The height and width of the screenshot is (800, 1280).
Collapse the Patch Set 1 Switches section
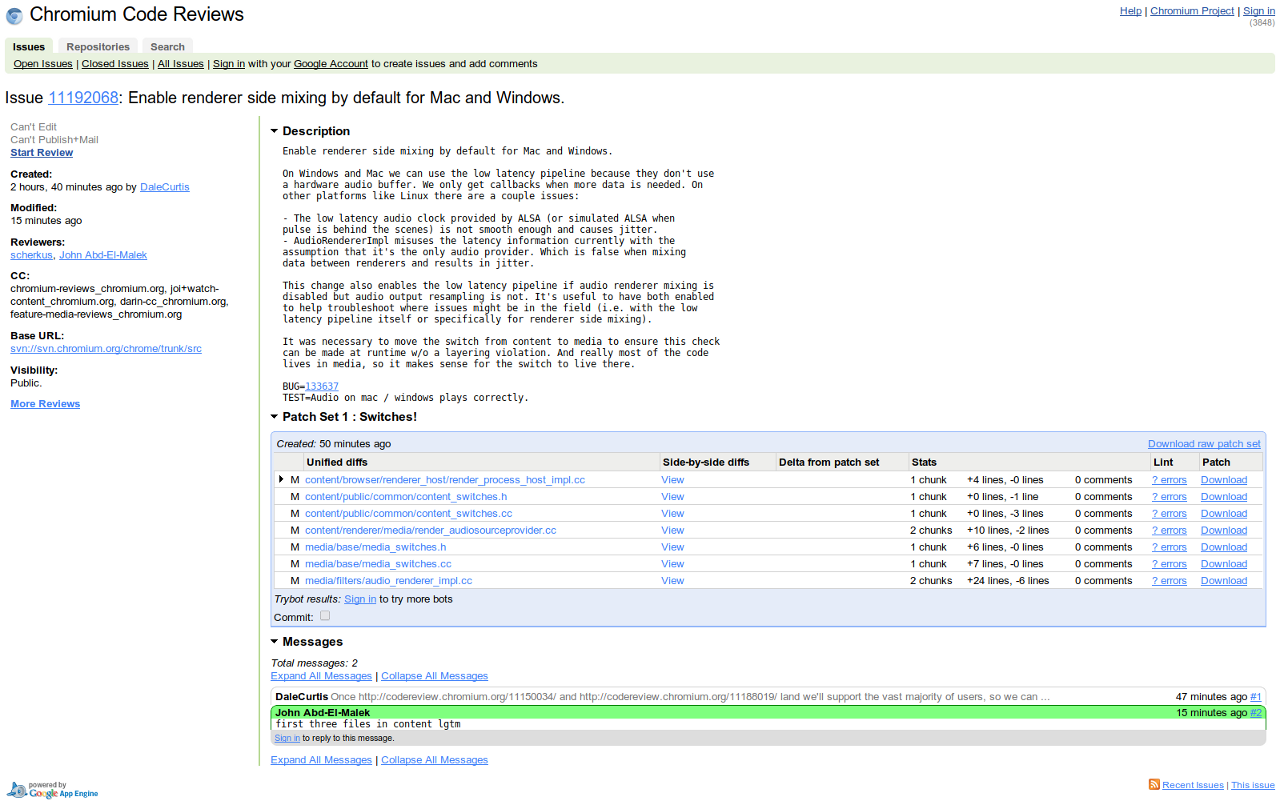274,416
